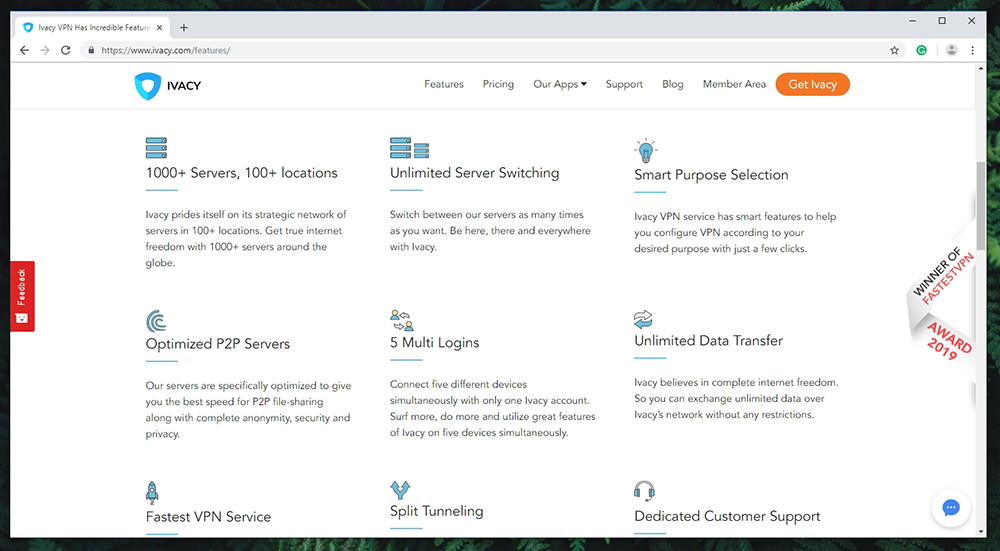Click the paragraph starting 'Switch between our servers'
This screenshot has height=551, width=1000.
click(x=490, y=230)
